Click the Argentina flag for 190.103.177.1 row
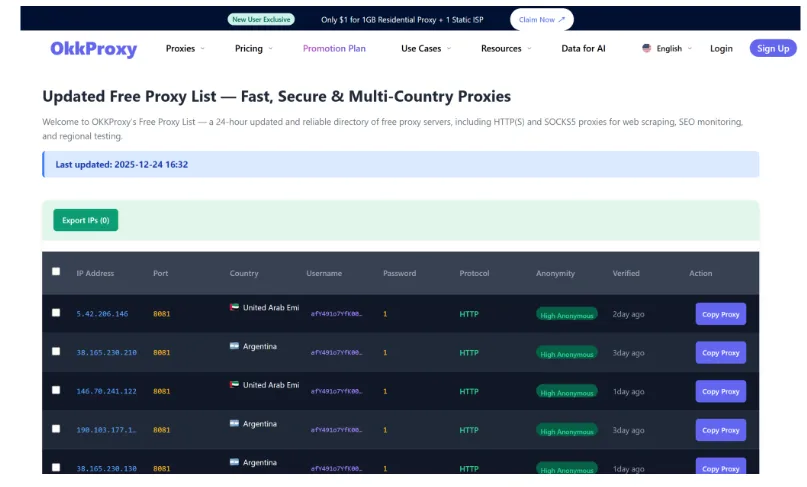Viewport: 807px width, 487px height. 234,423
